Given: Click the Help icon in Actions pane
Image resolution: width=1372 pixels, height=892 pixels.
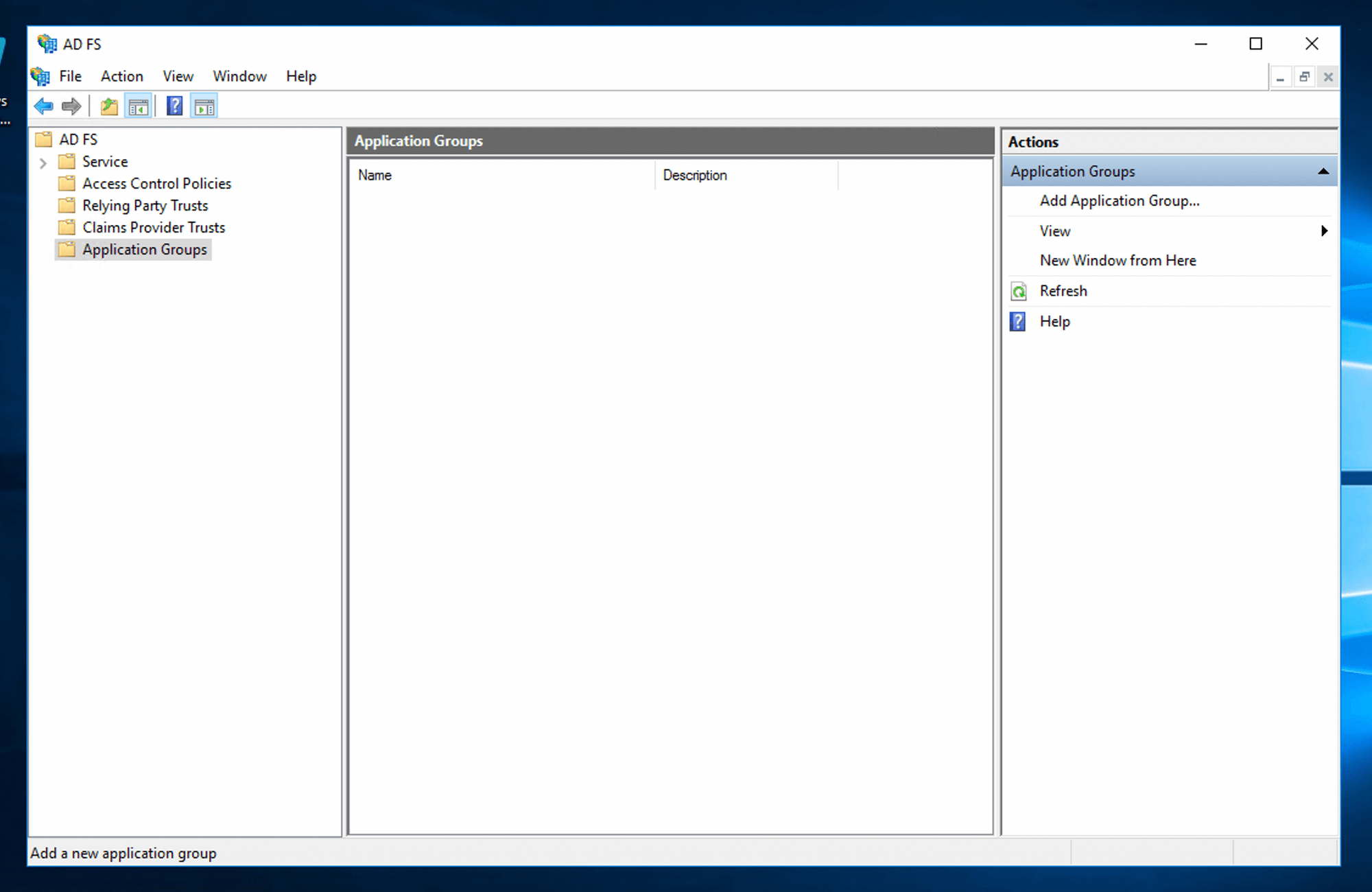Looking at the screenshot, I should 1018,321.
